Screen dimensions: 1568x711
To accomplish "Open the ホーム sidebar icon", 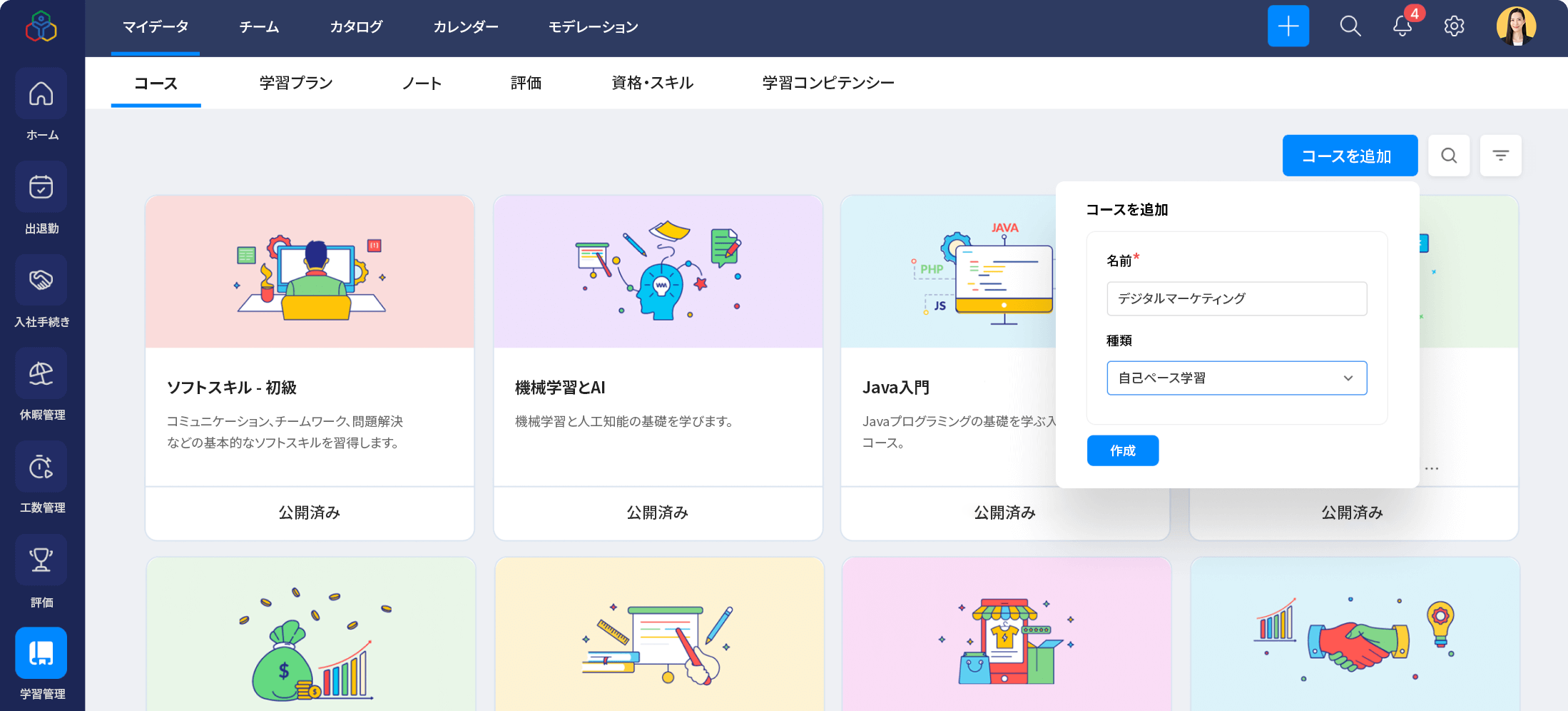I will point(41,94).
